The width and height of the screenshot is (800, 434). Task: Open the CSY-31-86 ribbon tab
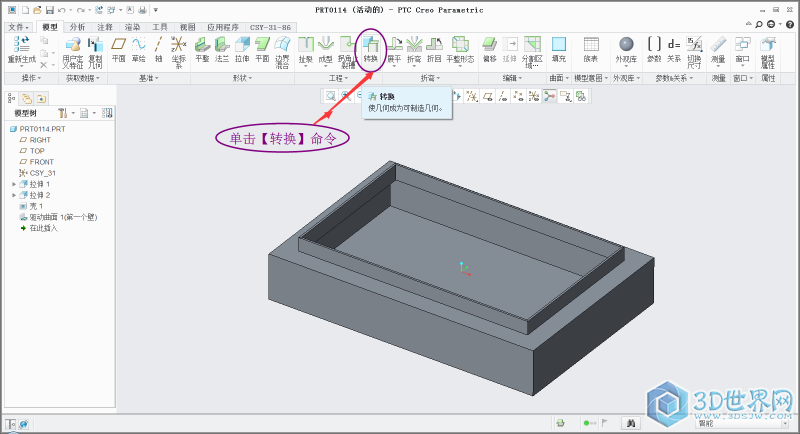pos(270,27)
